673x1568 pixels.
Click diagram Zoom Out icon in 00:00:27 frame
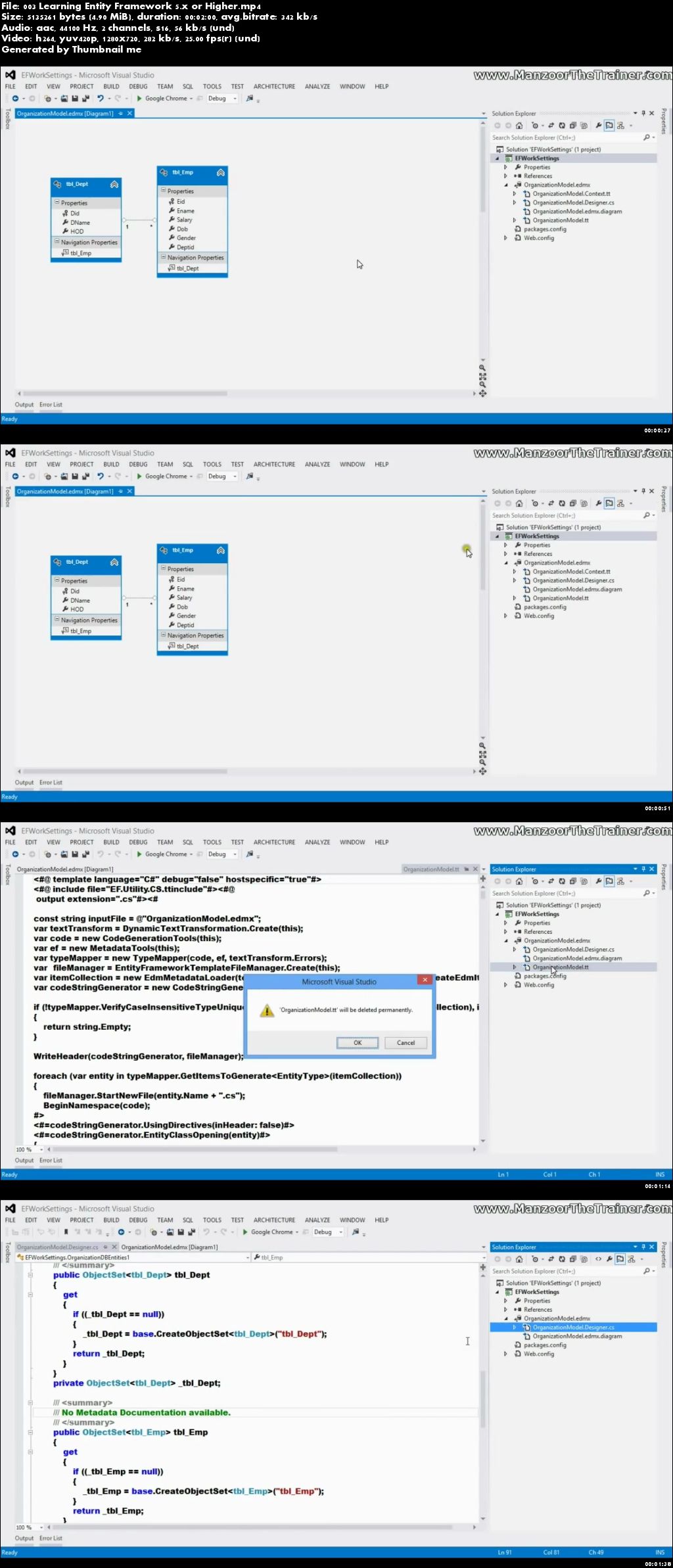point(482,385)
